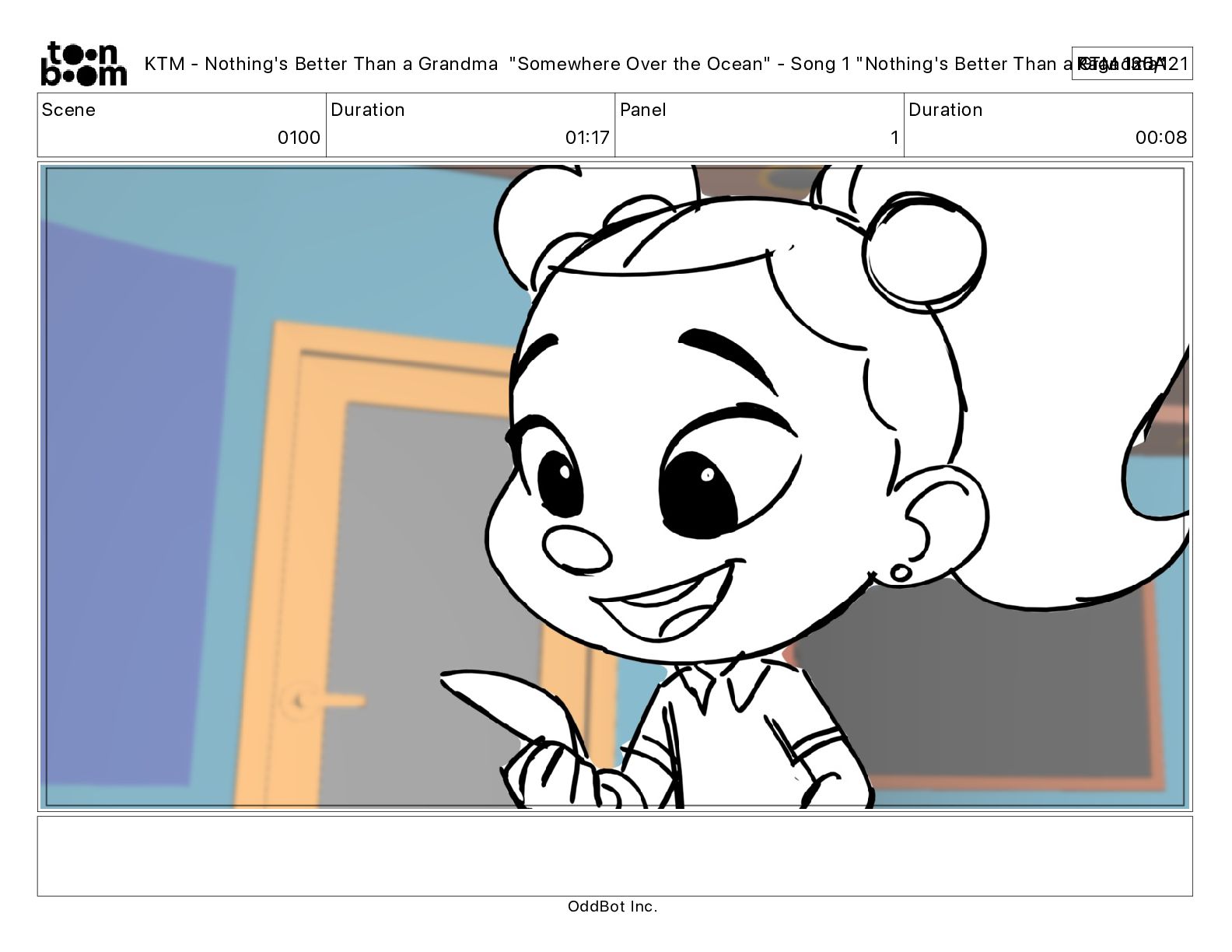Click the Panel label
The height and width of the screenshot is (952, 1232).
tap(643, 110)
